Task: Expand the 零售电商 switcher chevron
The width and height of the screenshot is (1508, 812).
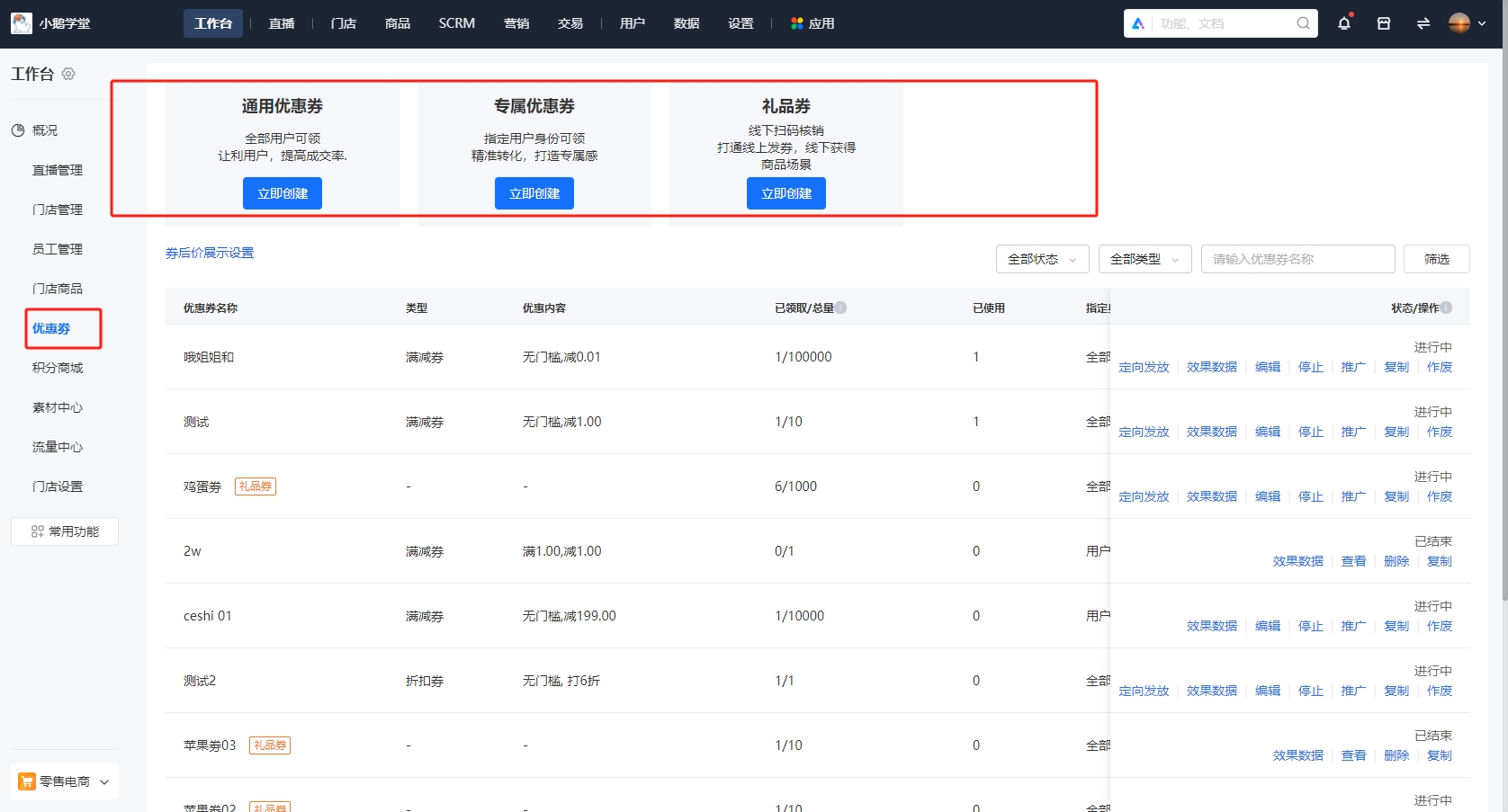Action: tap(103, 781)
